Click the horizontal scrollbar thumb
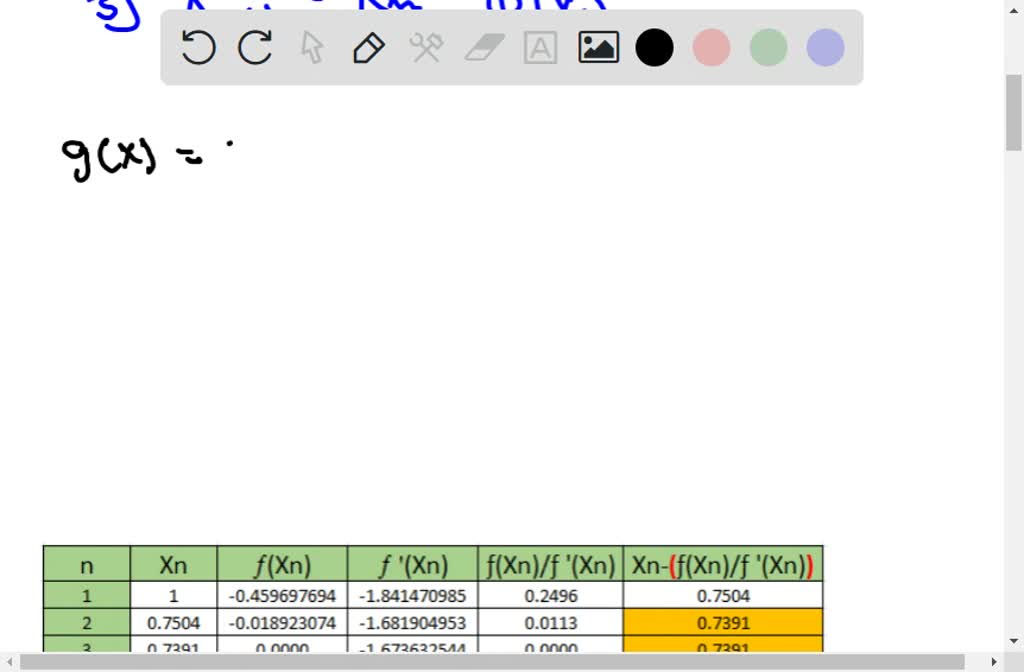 (492, 662)
